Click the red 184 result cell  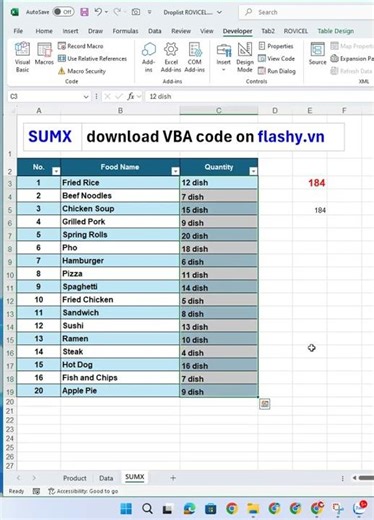[x=310, y=183]
